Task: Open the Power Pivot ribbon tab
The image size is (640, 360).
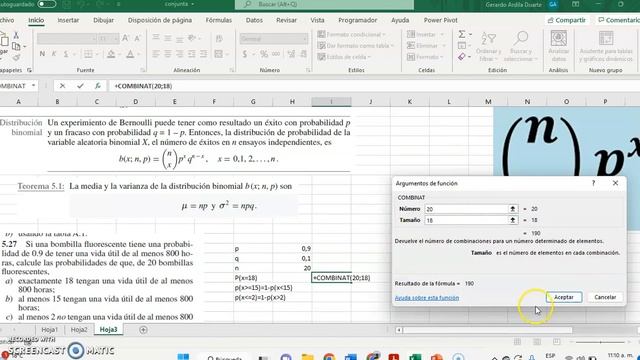Action: point(440,20)
